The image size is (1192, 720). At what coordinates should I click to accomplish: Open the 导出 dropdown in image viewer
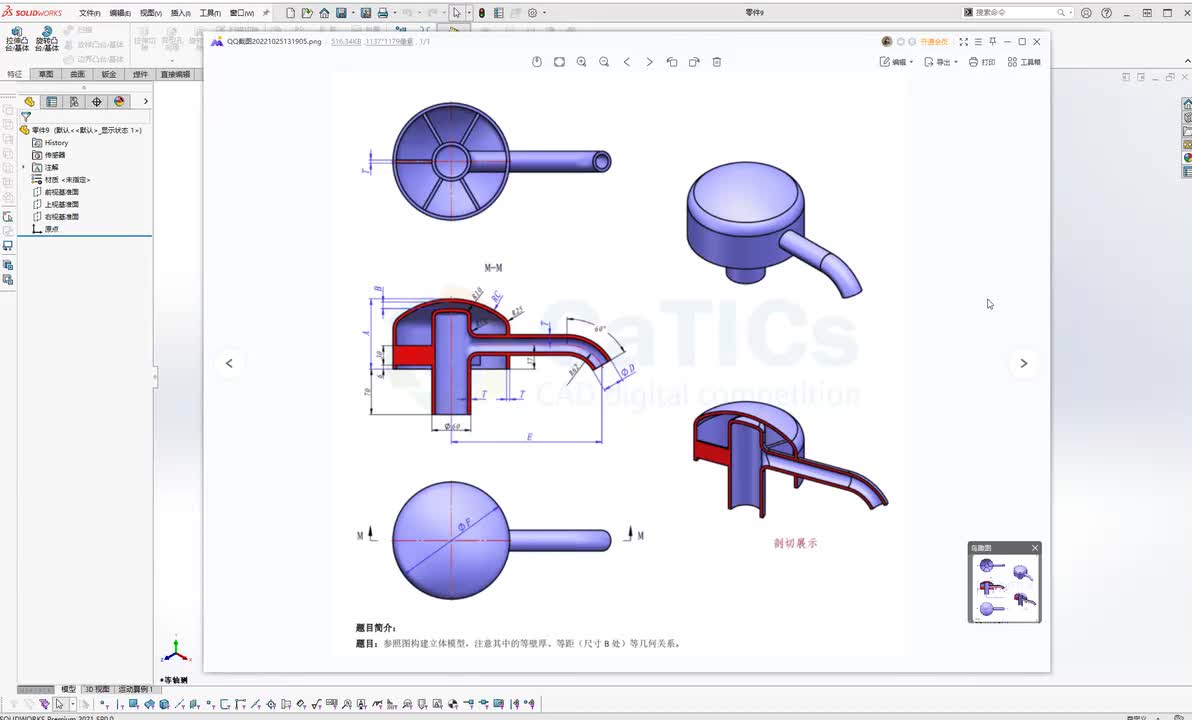pyautogui.click(x=940, y=62)
